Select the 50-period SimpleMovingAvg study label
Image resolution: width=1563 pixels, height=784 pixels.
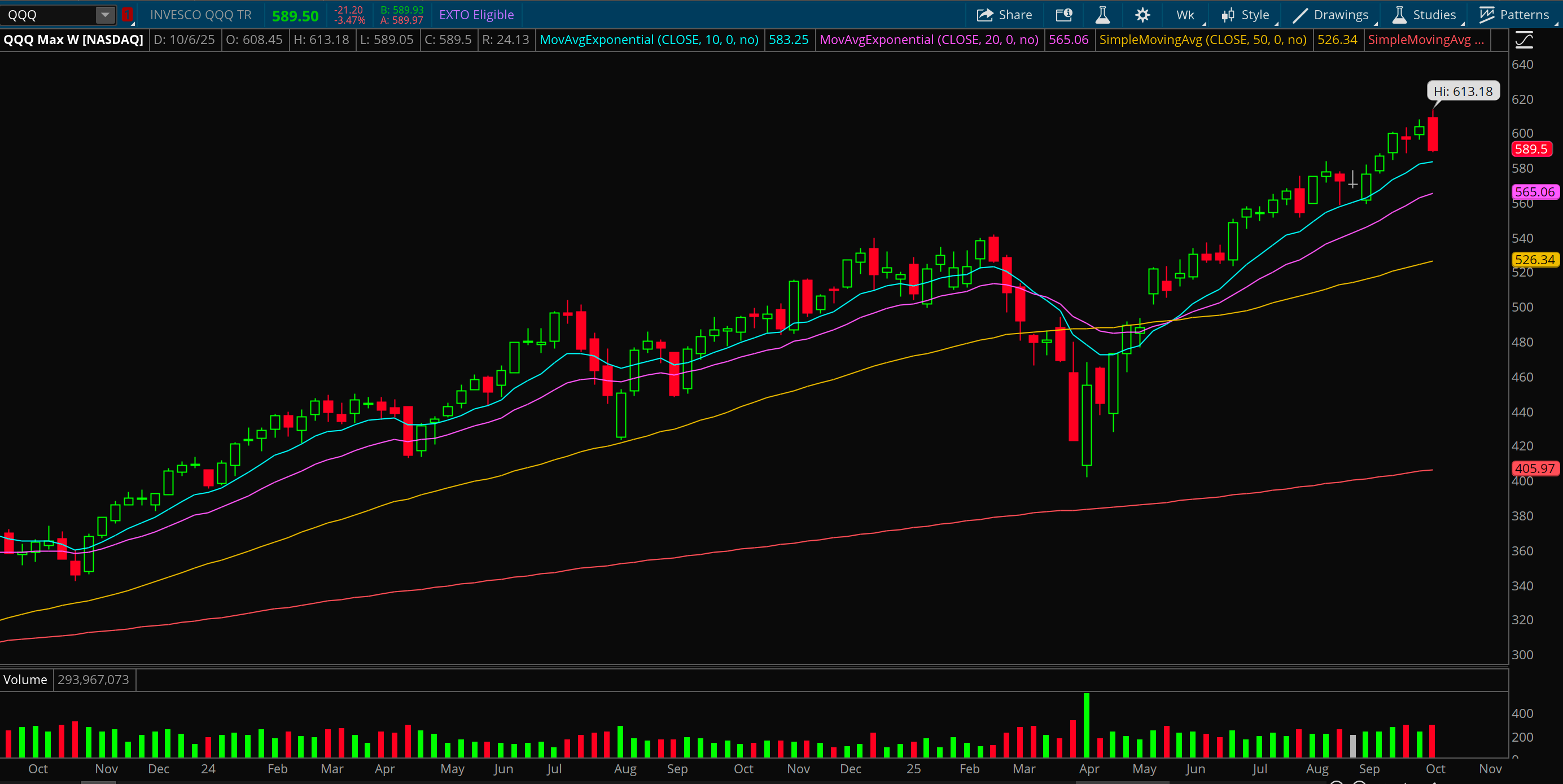pyautogui.click(x=1202, y=40)
